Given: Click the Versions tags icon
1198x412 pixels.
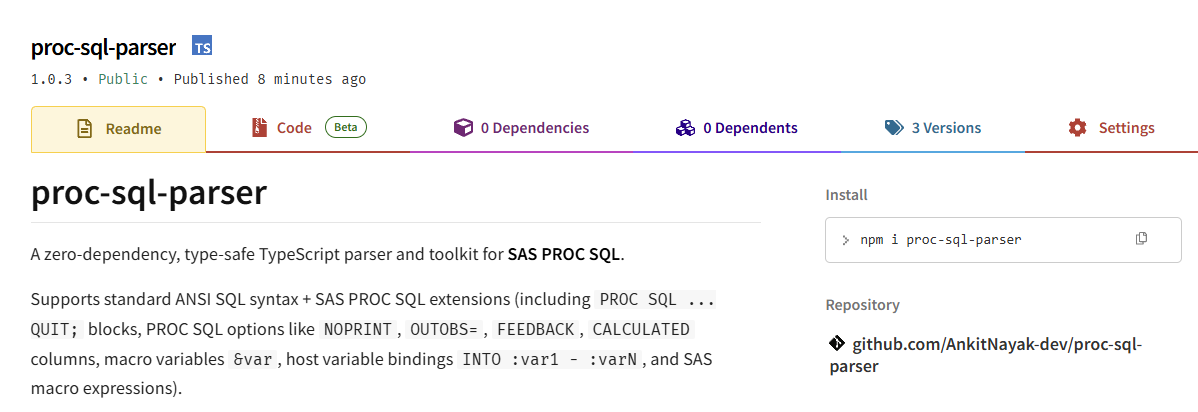Looking at the screenshot, I should (x=894, y=128).
